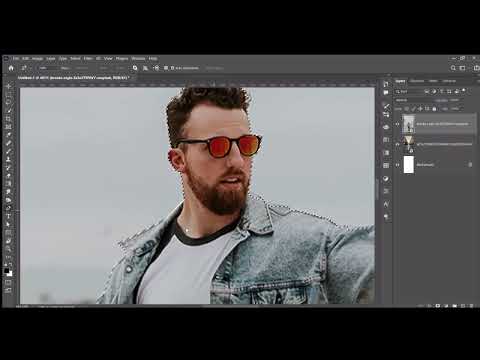Open the Select menu

(75, 58)
